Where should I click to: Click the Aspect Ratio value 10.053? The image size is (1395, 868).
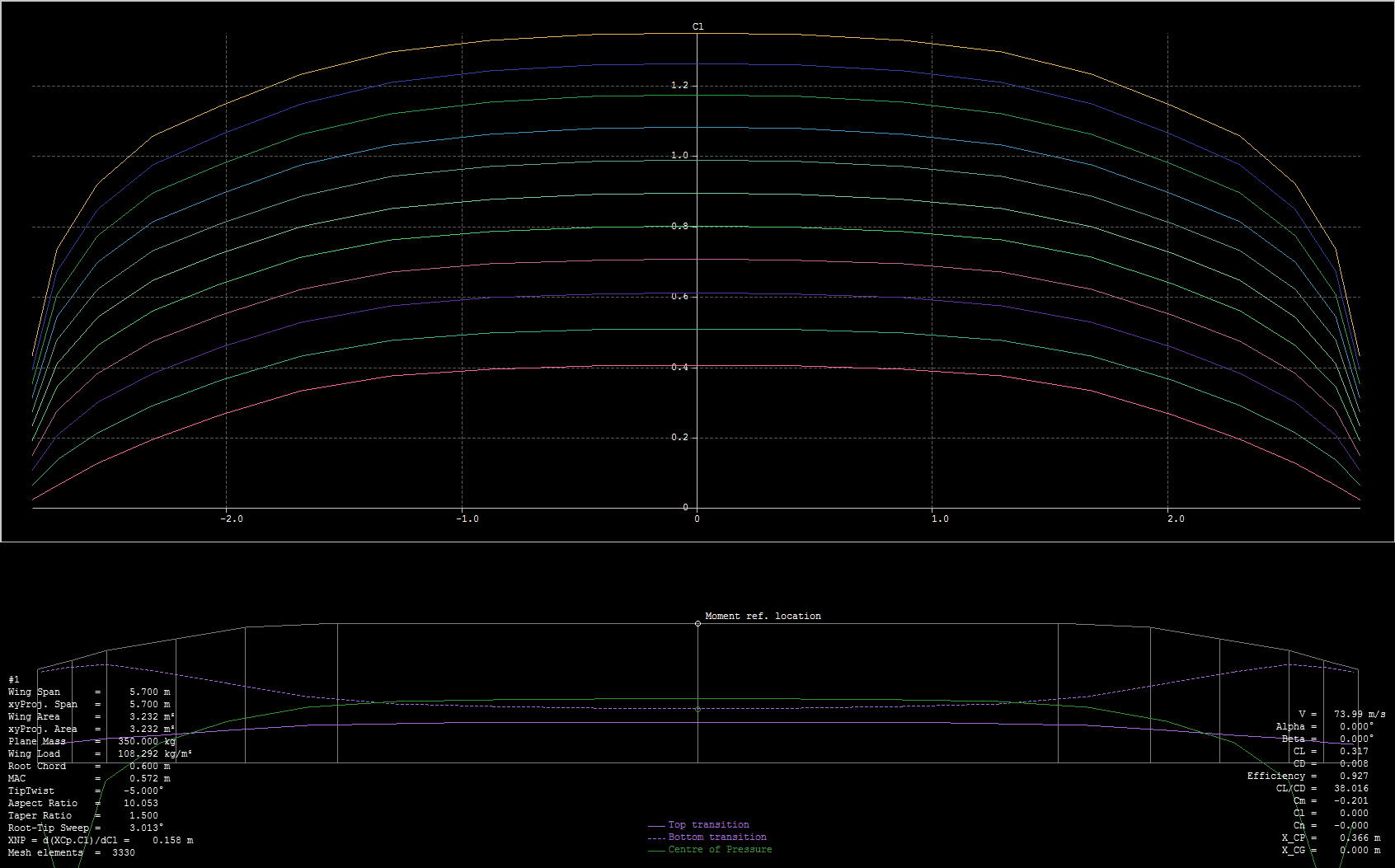tap(141, 804)
